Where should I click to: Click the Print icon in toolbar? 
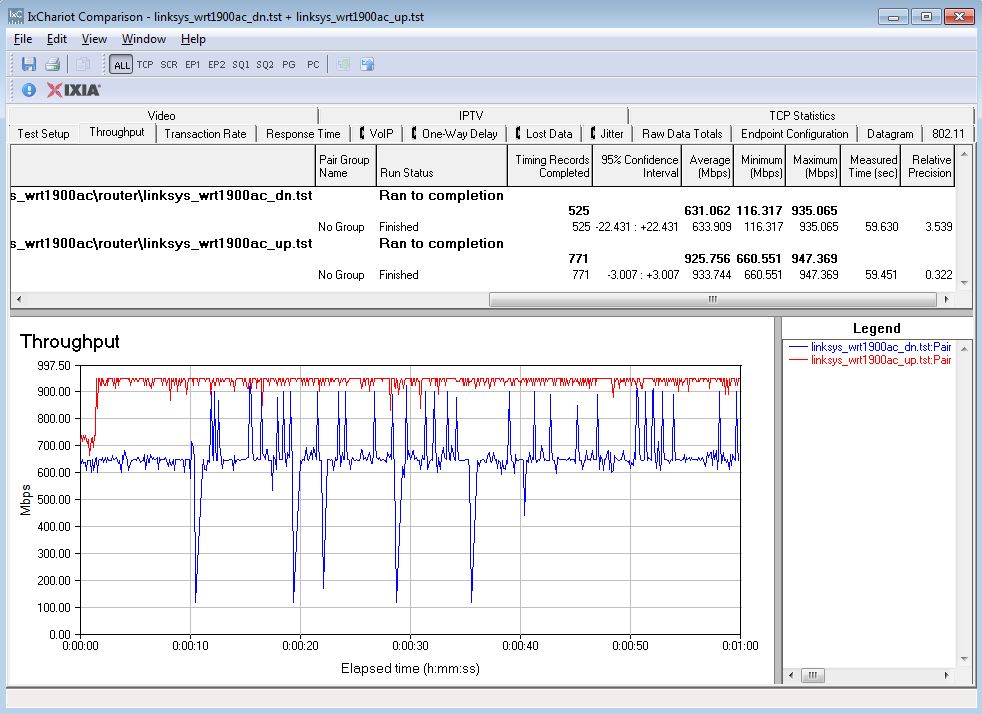(53, 64)
